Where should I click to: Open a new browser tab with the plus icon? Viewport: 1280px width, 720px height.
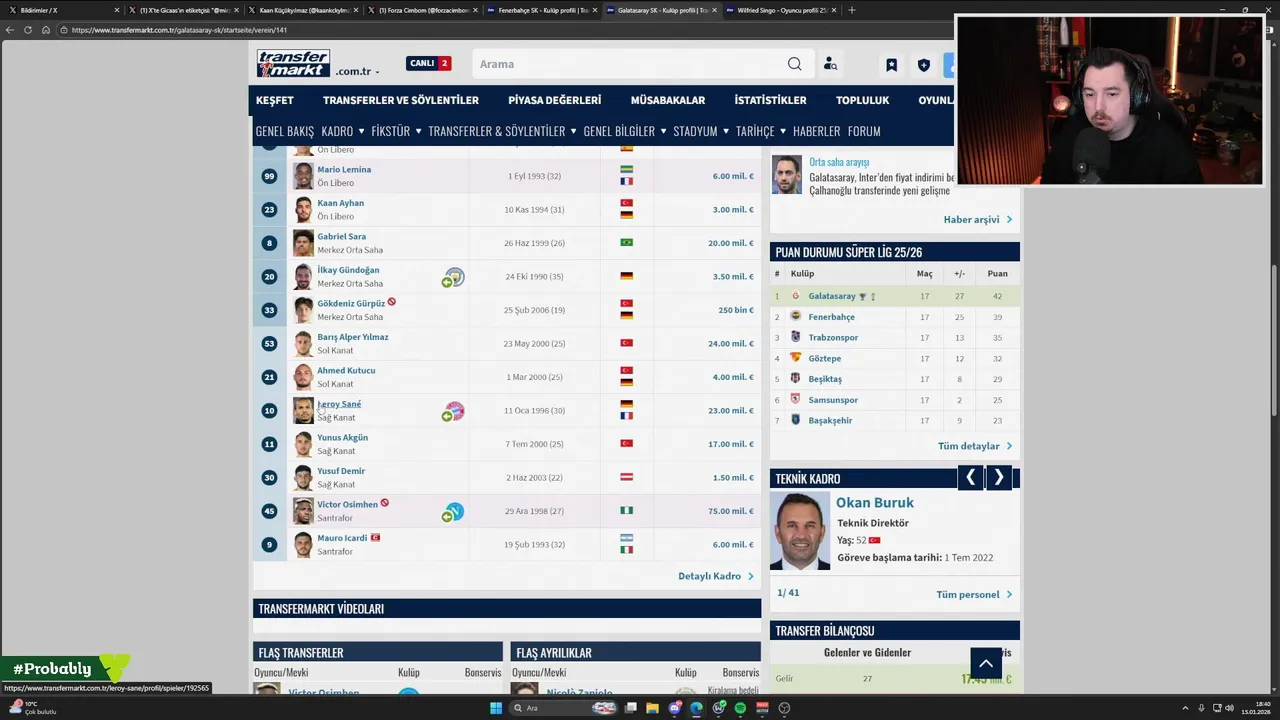[851, 10]
